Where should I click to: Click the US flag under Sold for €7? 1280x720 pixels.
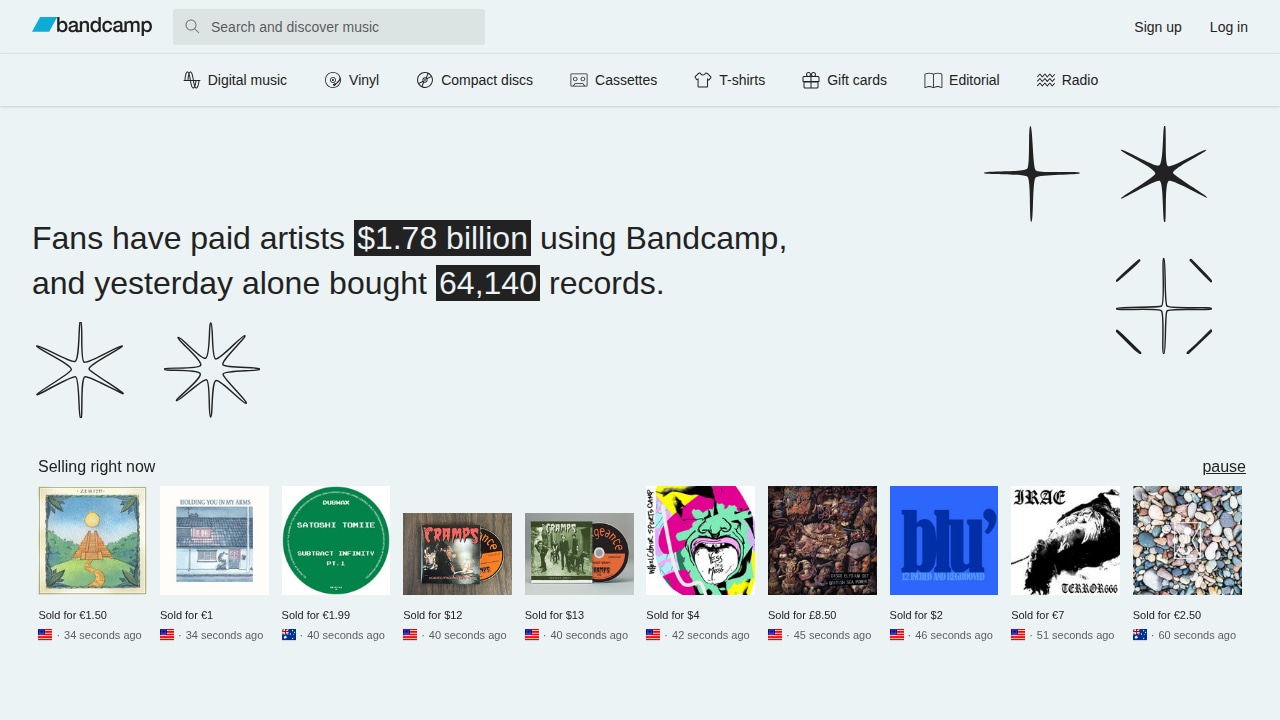[x=1018, y=635]
